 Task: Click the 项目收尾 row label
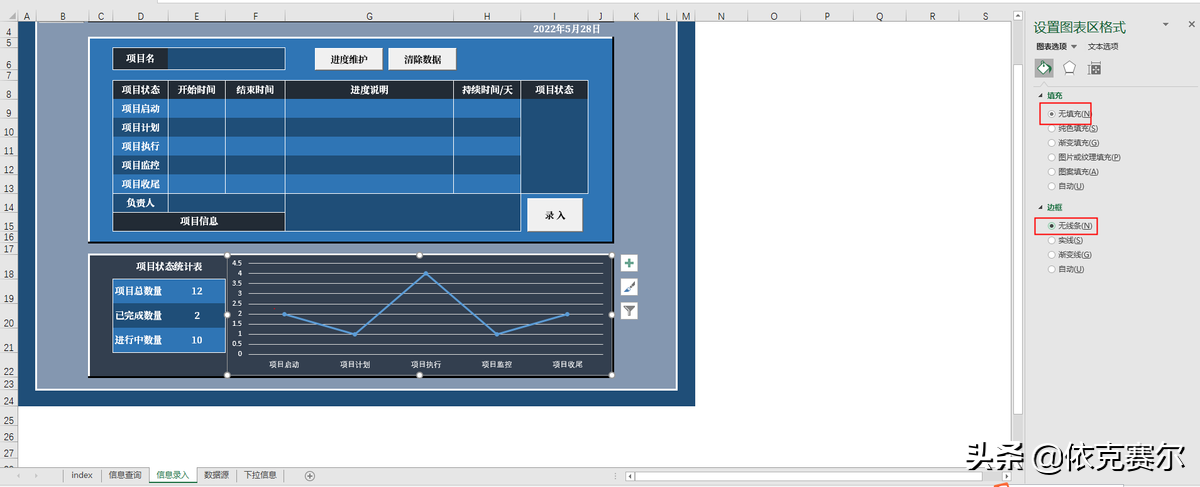tap(140, 184)
